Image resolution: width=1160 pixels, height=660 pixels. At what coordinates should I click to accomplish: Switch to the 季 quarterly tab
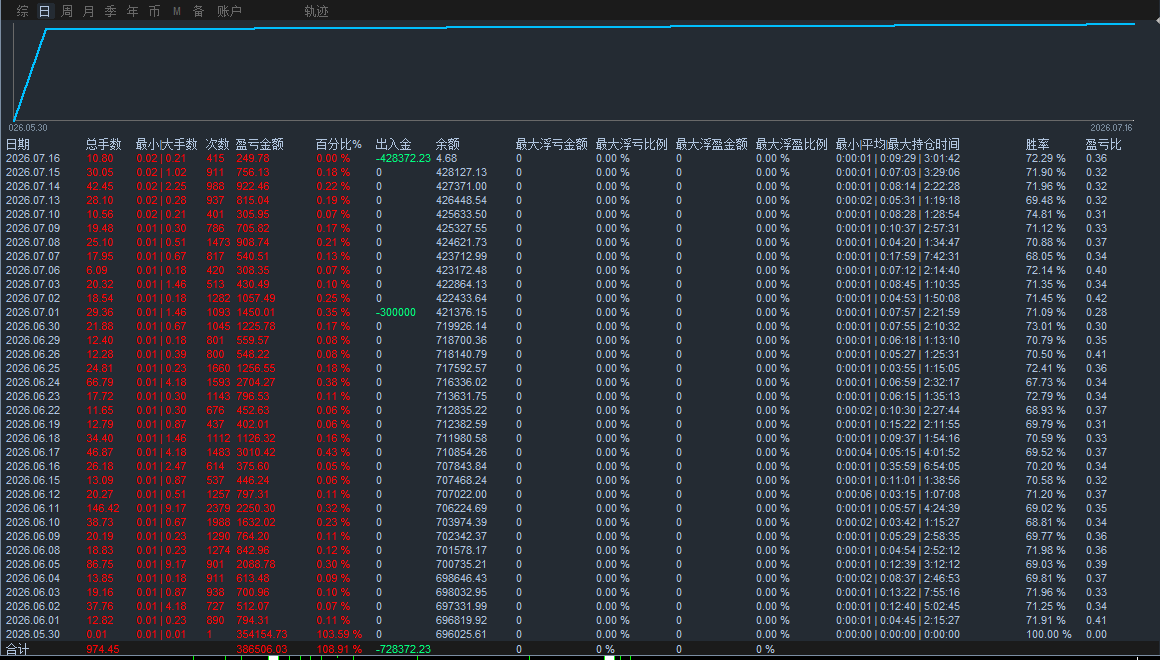111,11
